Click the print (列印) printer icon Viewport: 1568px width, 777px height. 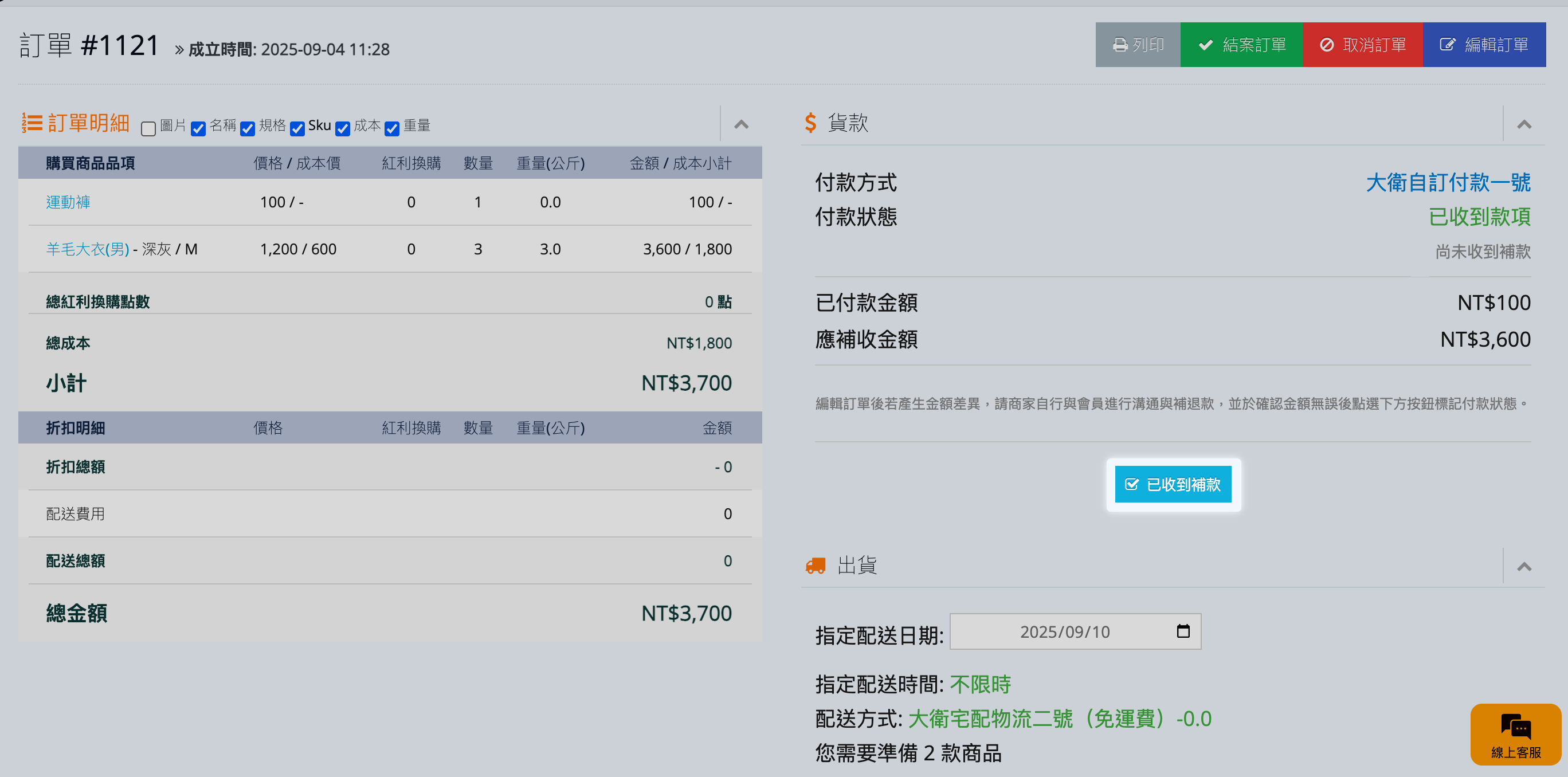point(1119,45)
